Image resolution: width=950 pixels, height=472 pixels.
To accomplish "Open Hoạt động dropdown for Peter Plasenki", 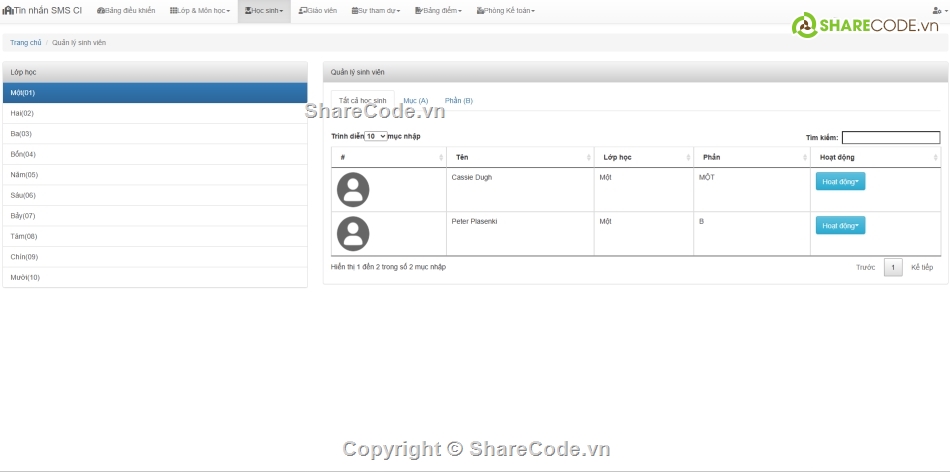I will (840, 225).
